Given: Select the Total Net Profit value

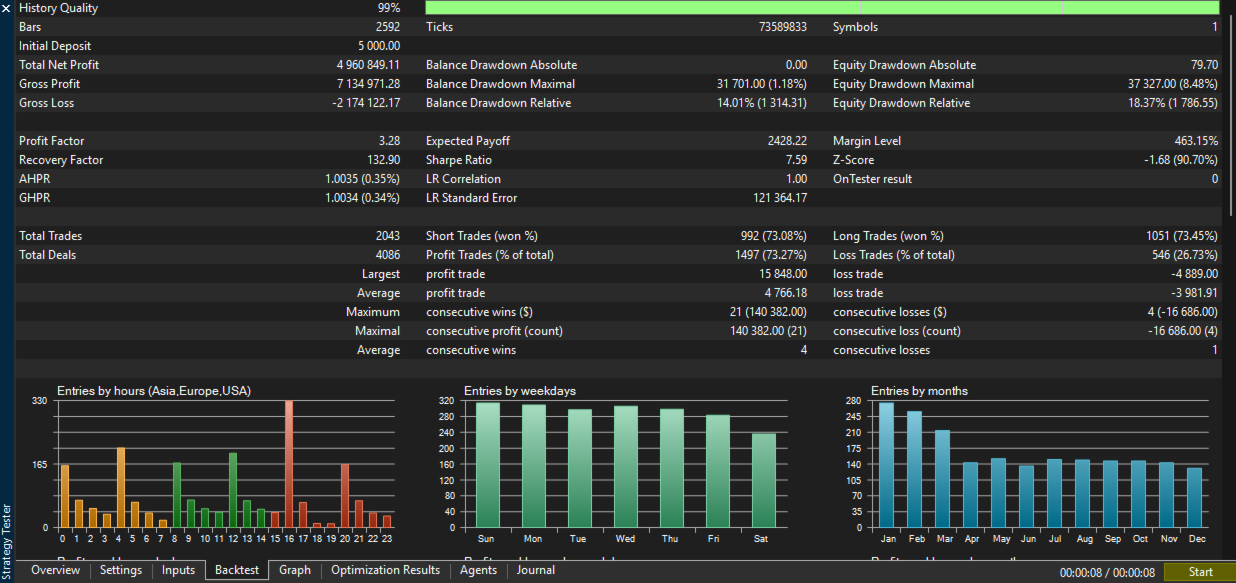Looking at the screenshot, I should coord(368,65).
